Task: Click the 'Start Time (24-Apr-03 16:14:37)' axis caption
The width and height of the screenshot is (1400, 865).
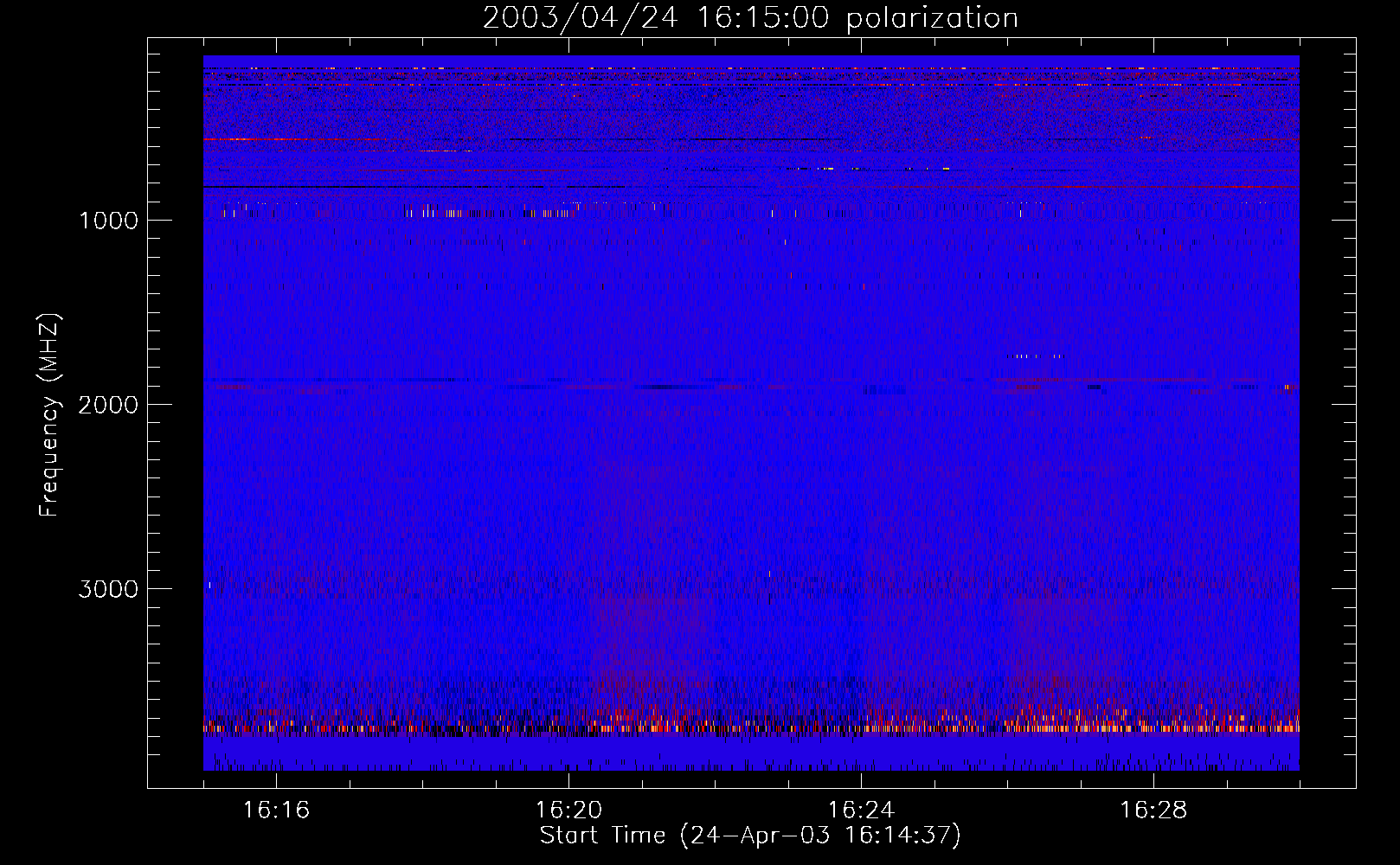Action: [x=750, y=836]
